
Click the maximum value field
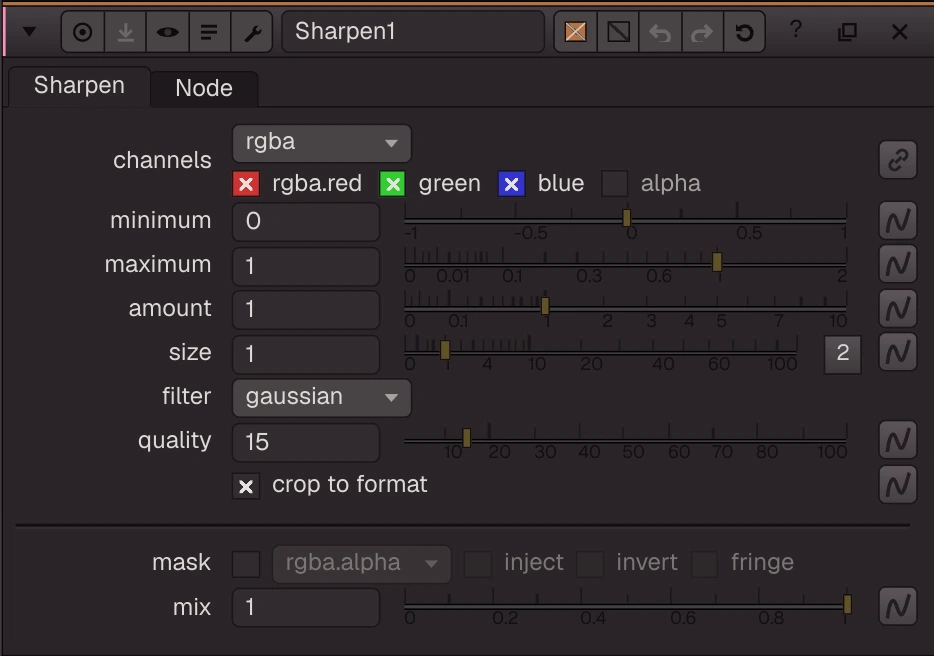tap(306, 266)
